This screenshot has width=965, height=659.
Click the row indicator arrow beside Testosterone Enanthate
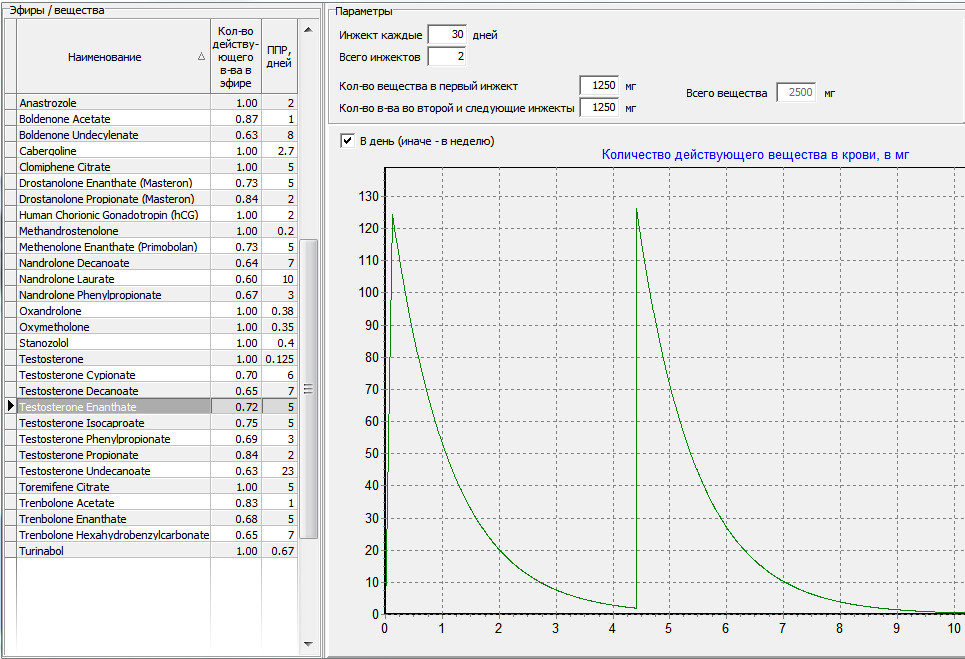click(x=10, y=407)
